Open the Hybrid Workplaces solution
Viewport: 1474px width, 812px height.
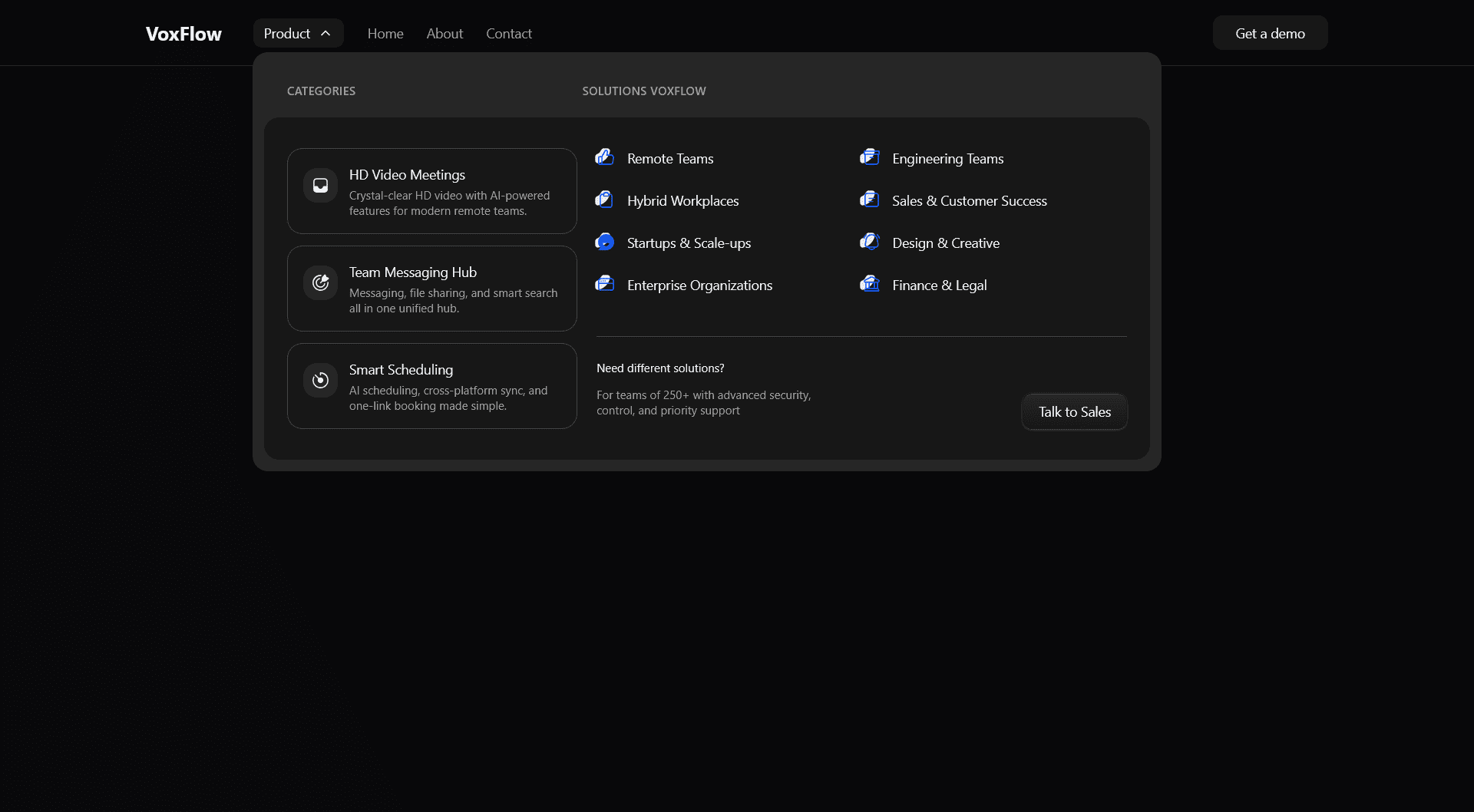tap(682, 200)
